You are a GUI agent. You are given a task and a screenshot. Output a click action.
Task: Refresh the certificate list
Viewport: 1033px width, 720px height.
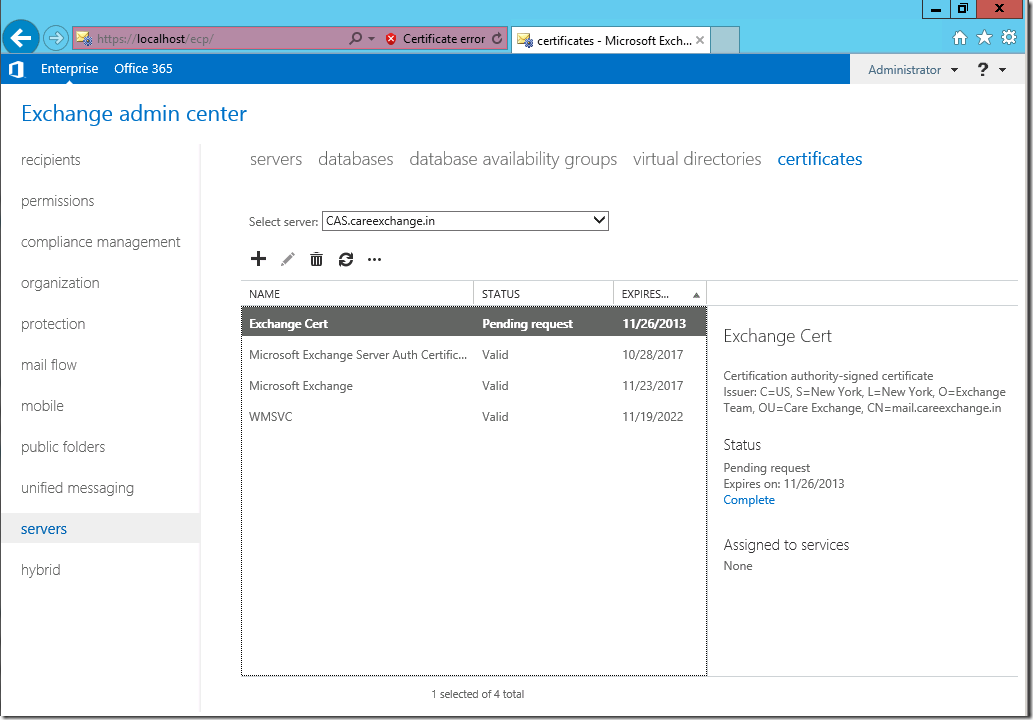pos(346,259)
